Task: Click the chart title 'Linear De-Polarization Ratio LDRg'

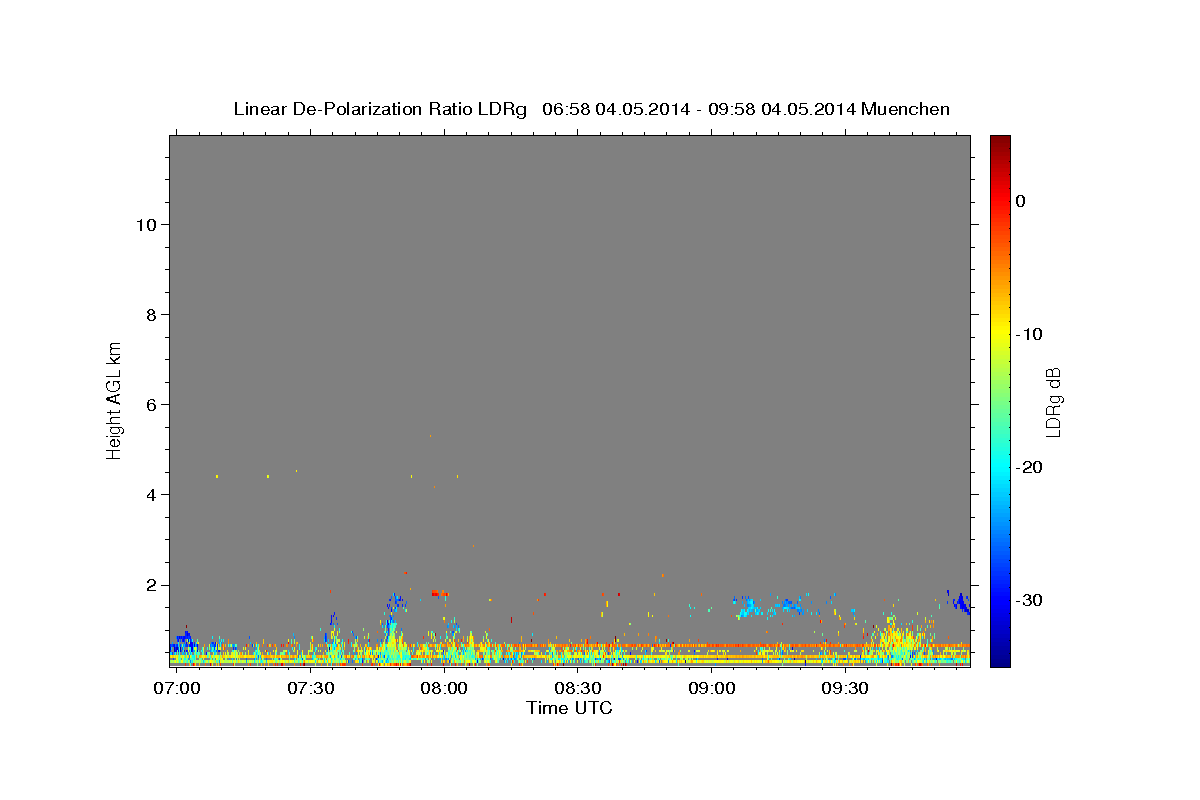Action: (x=380, y=109)
